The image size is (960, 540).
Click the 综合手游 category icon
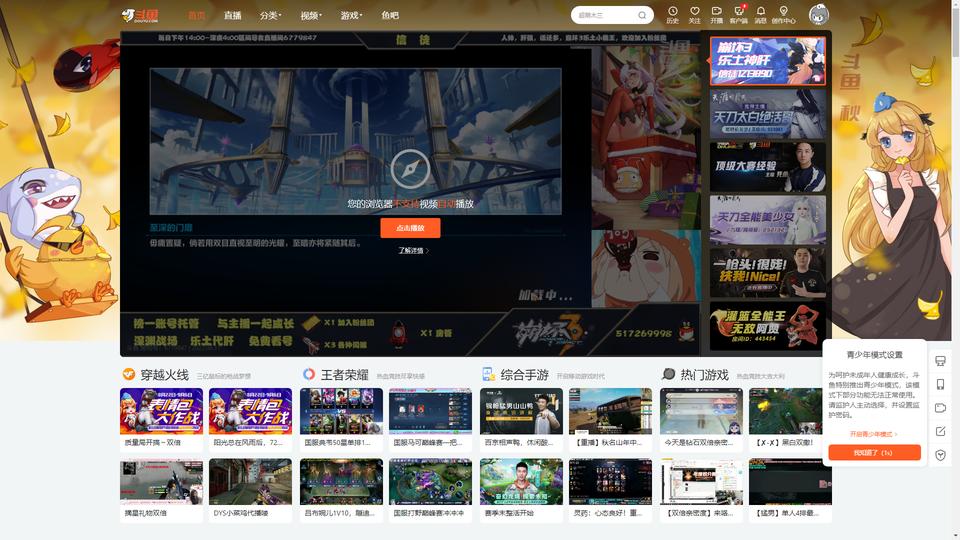[488, 374]
